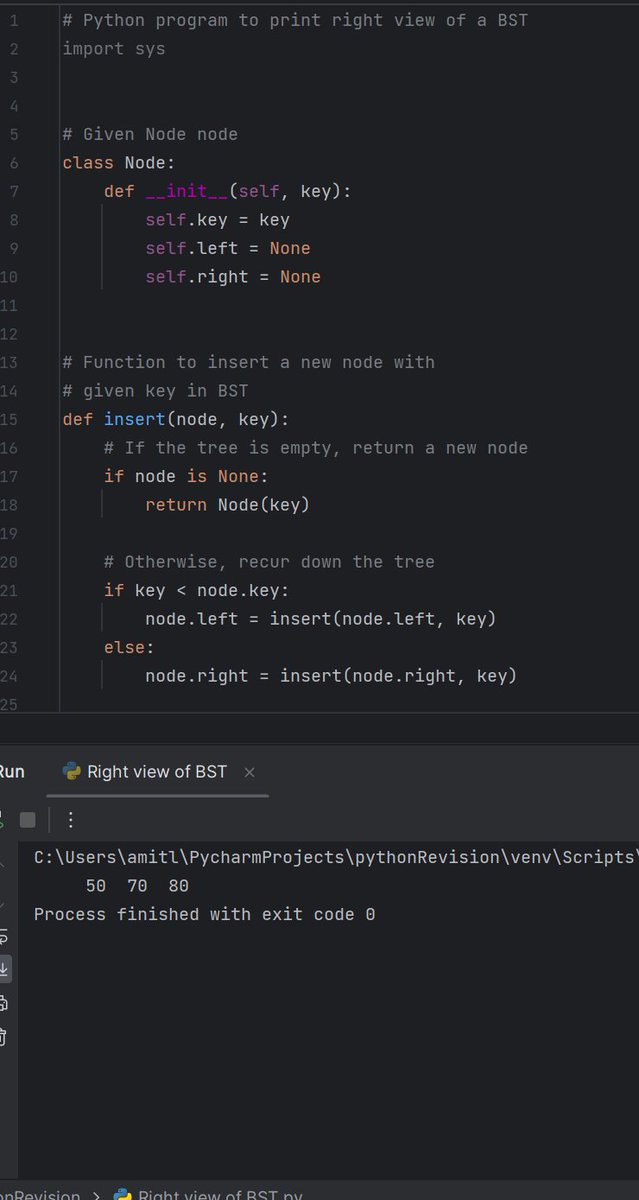Click 'self.key = key' on line 8
The height and width of the screenshot is (1200, 639).
point(217,219)
